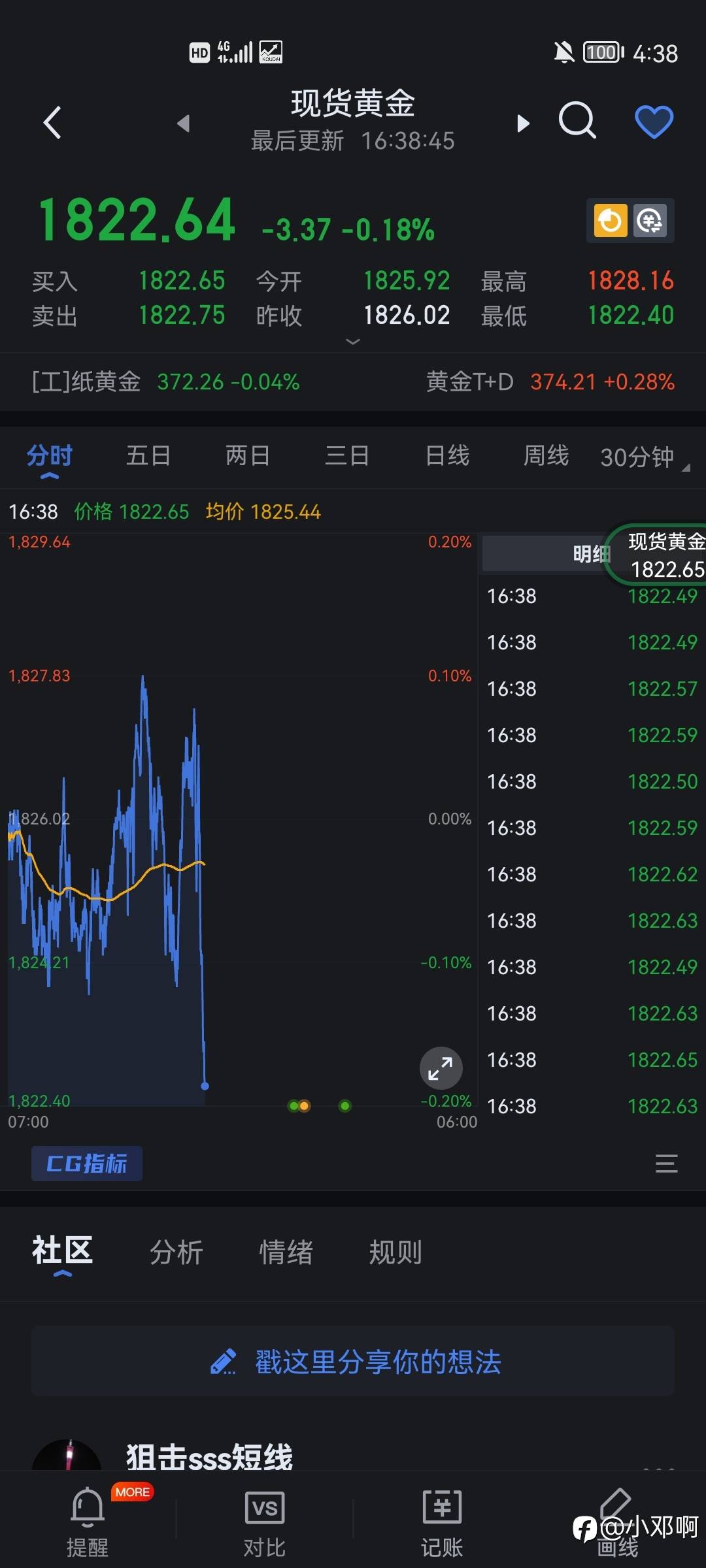Select the 两日 chart tab
The width and height of the screenshot is (706, 1568).
[248, 456]
